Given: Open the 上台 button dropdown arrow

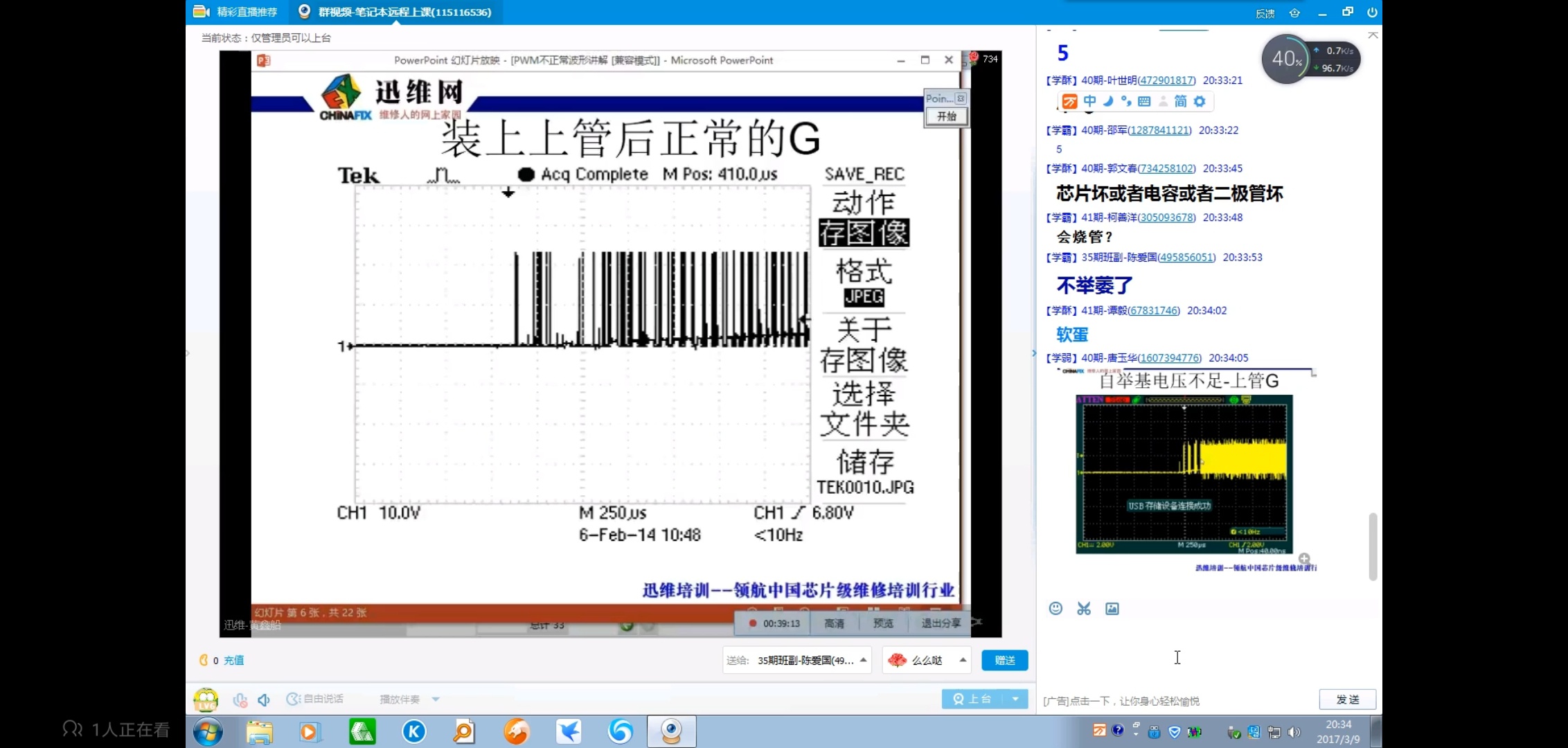Looking at the screenshot, I should [1015, 699].
